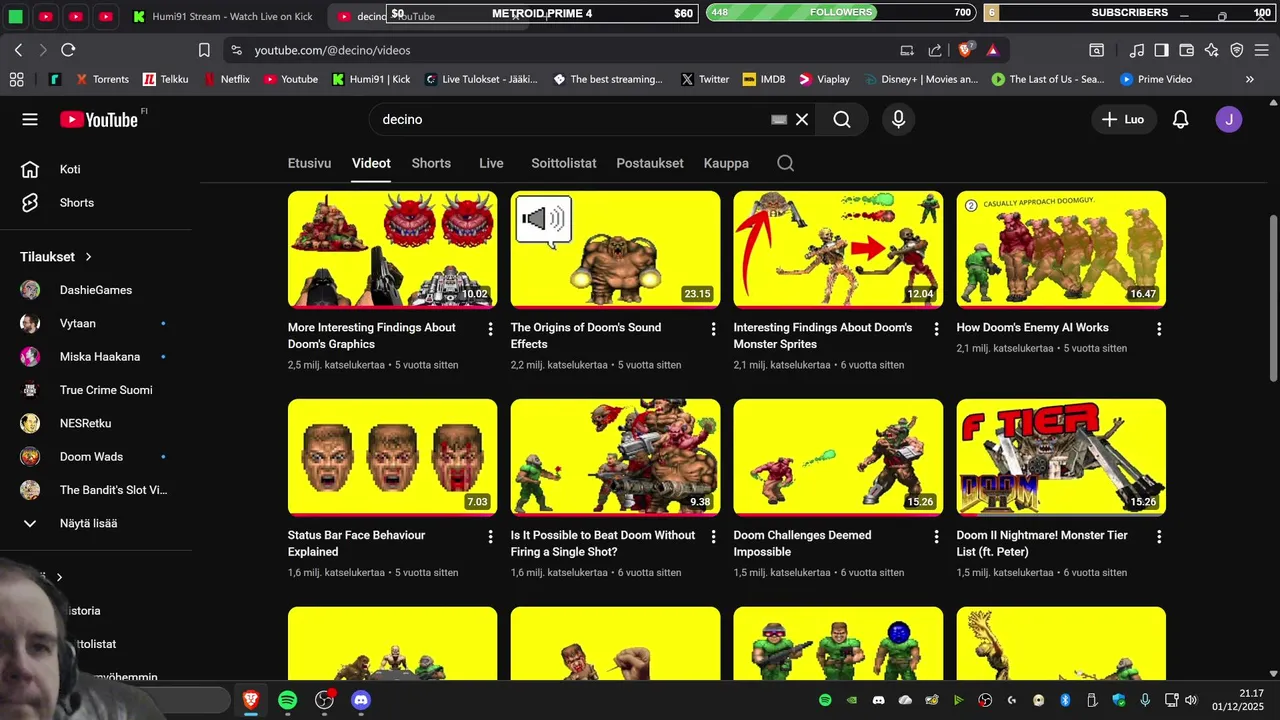Open the Postaukset tab
1280x720 pixels.
650,163
